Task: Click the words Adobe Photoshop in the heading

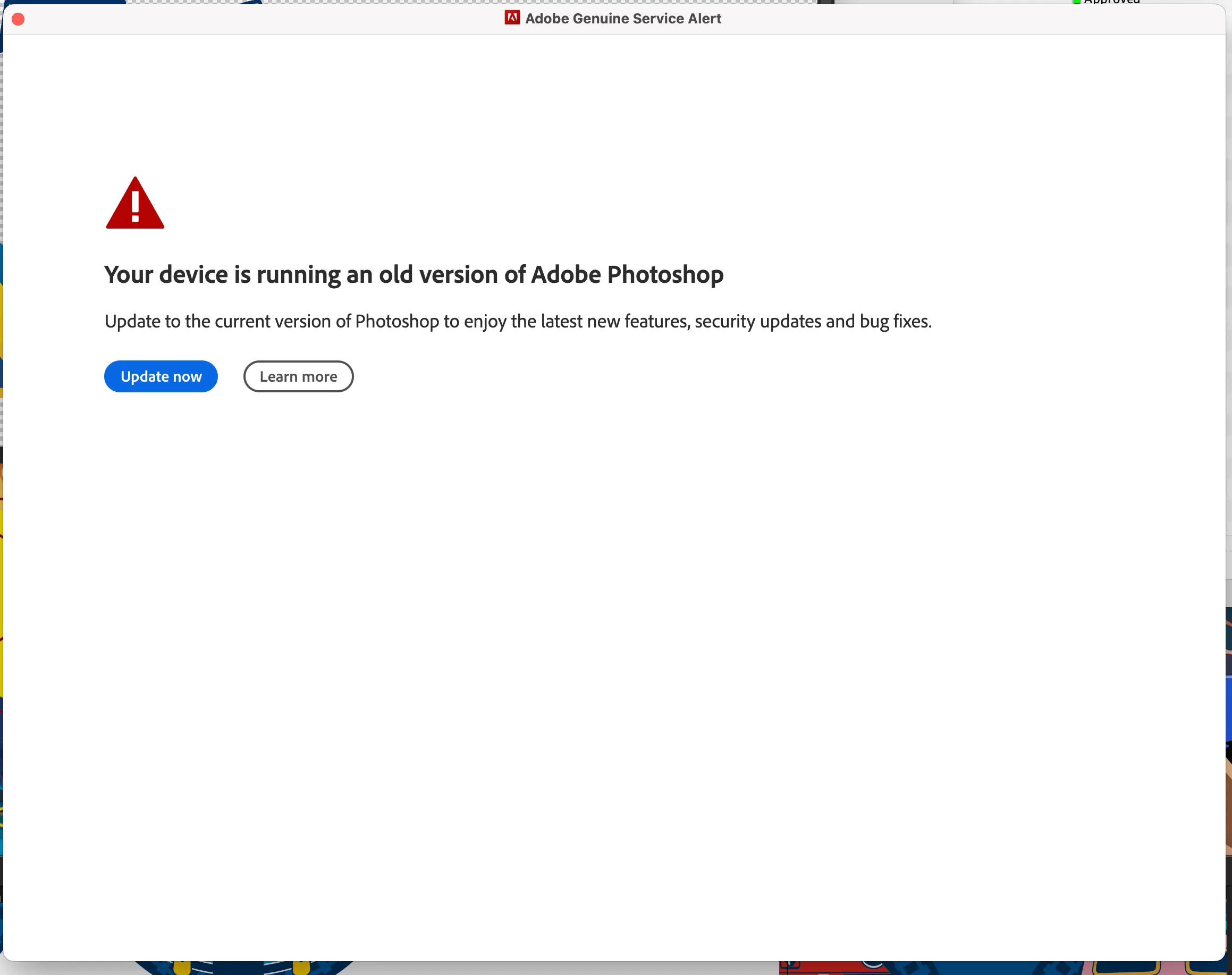Action: pyautogui.click(x=627, y=274)
